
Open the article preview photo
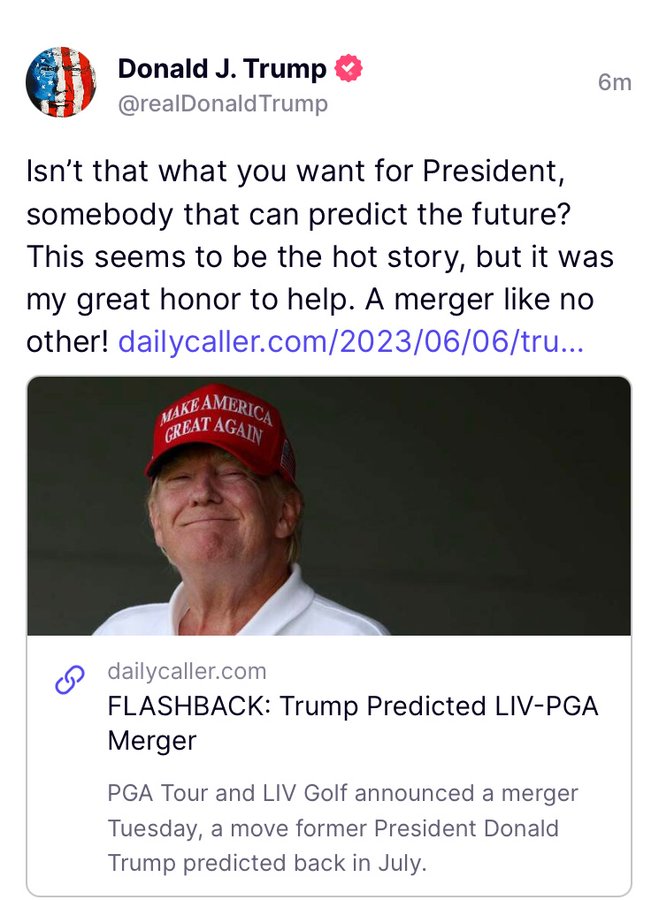pos(329,506)
